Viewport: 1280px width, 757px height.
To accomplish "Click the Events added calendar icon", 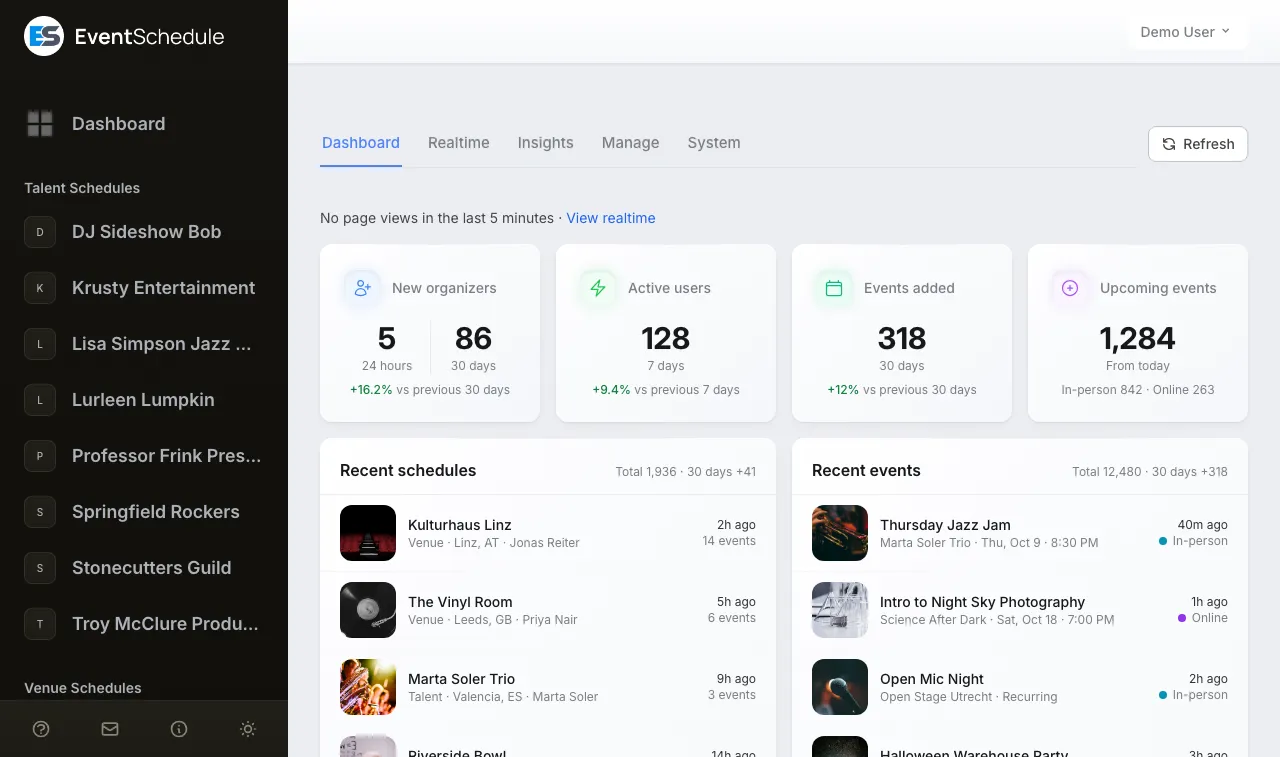I will click(x=834, y=288).
